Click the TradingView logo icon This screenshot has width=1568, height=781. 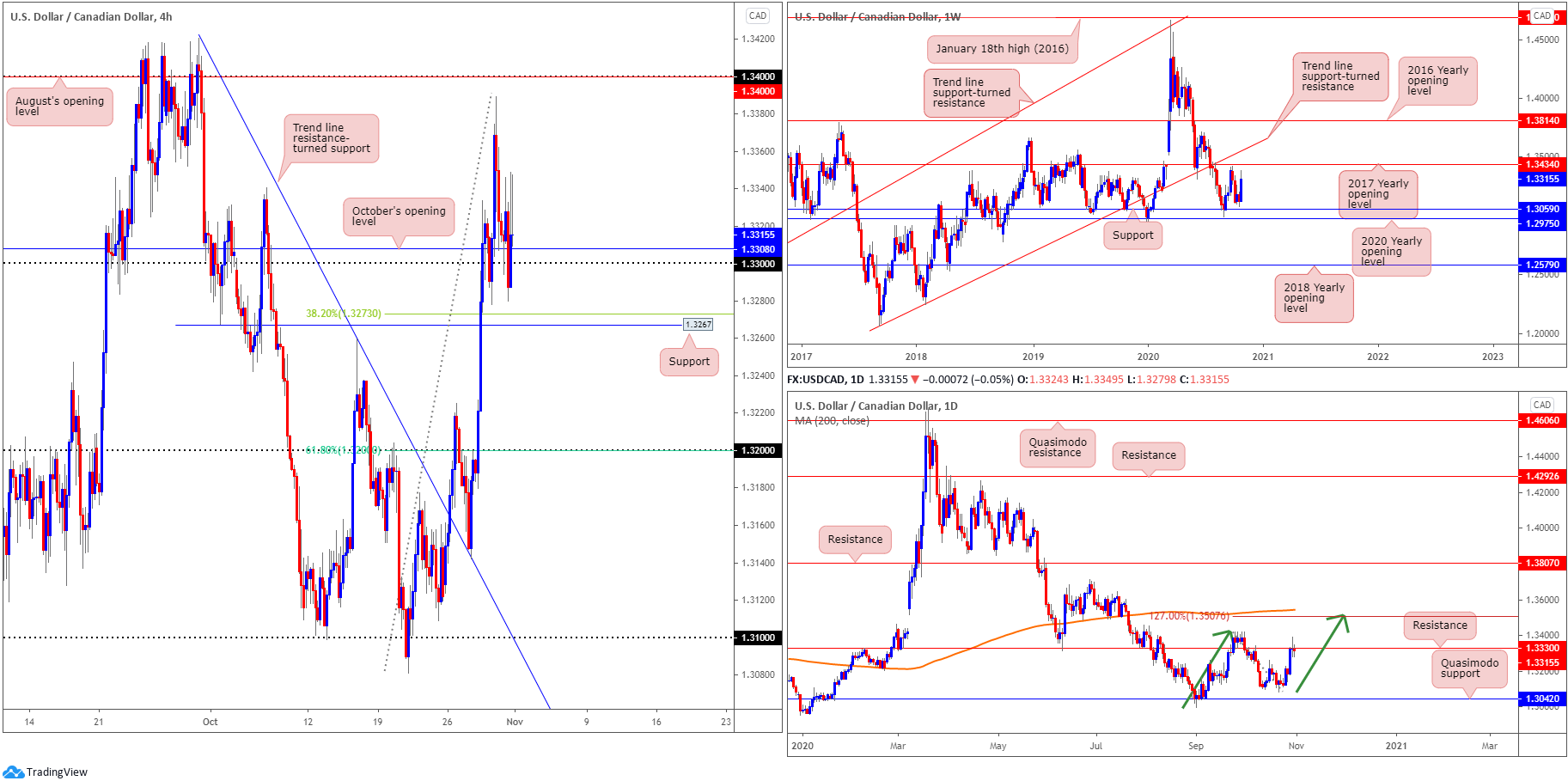(x=13, y=772)
